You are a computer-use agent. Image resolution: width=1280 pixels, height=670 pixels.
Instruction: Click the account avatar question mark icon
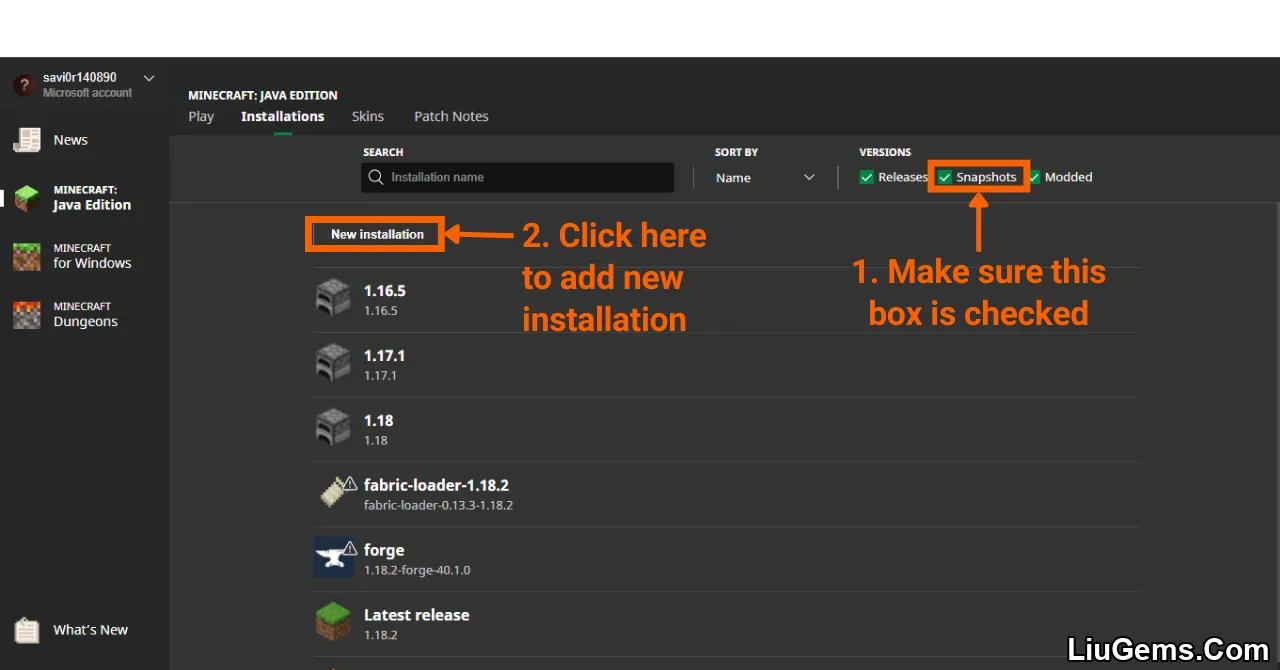[x=25, y=85]
